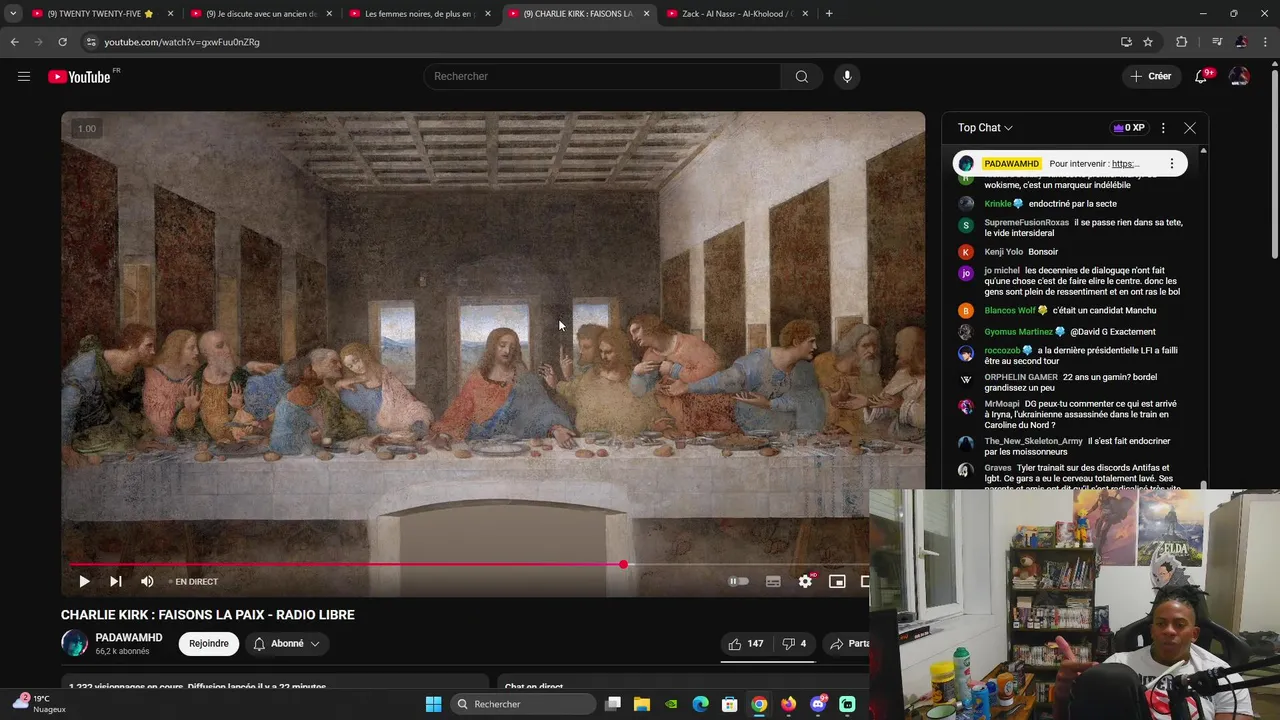Open Microsoft Edge from taskbar
Image resolution: width=1280 pixels, height=720 pixels.
[701, 704]
